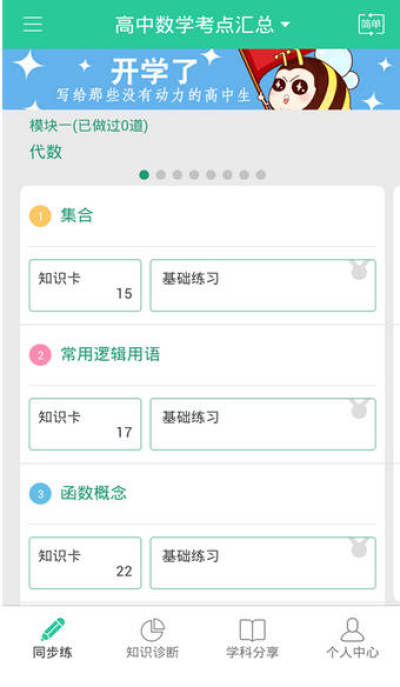Open the 知识诊断 pie chart icon
The image size is (400, 687).
click(152, 630)
